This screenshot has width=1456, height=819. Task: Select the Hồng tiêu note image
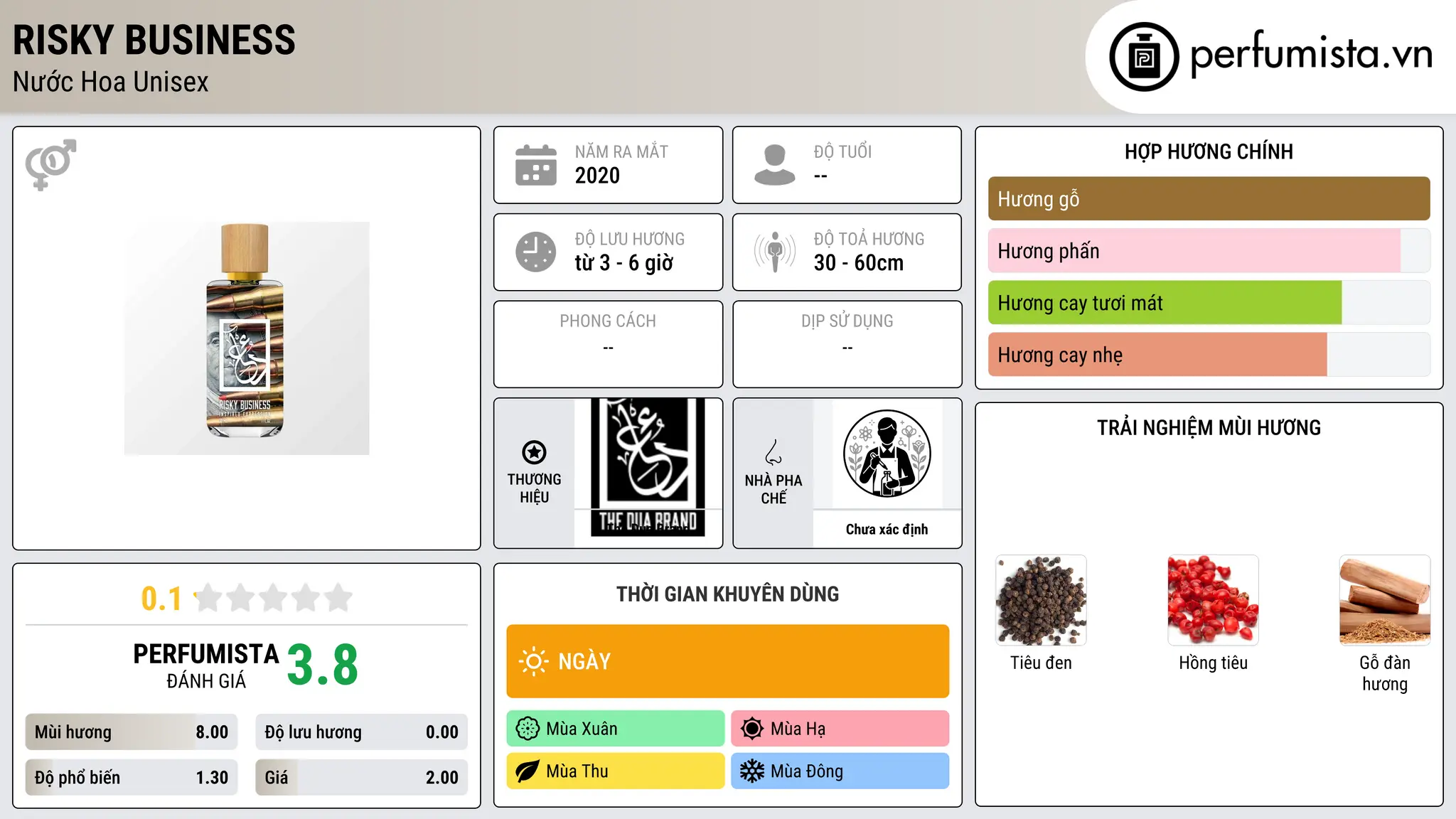coord(1213,600)
